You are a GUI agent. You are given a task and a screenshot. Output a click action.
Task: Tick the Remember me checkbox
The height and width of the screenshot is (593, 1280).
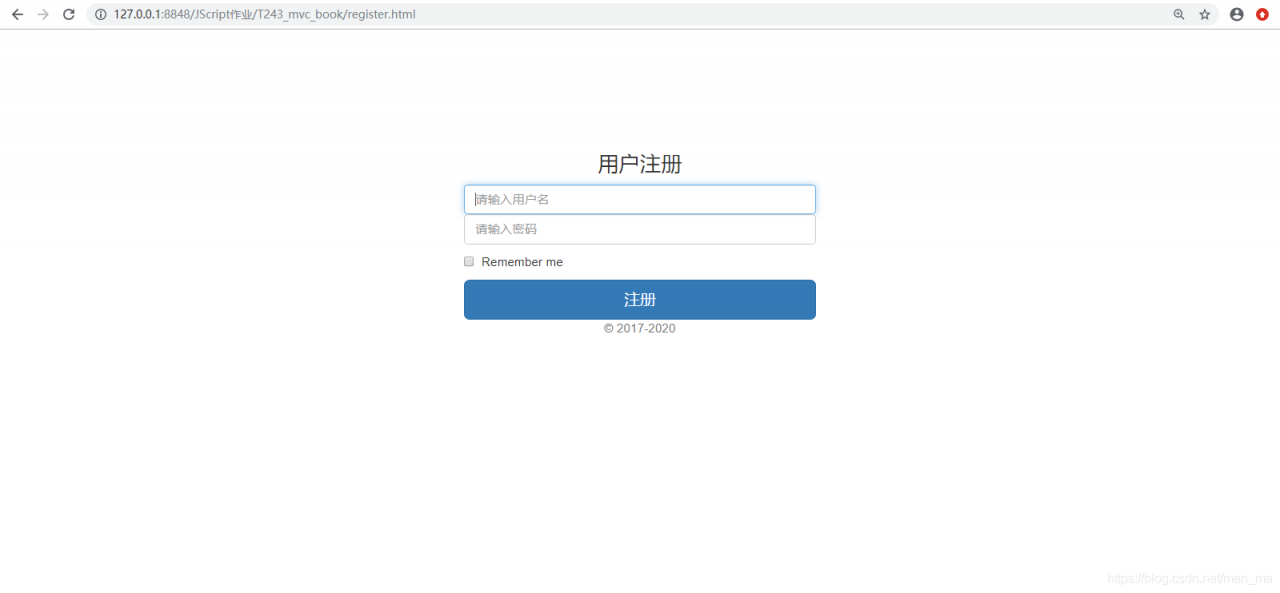469,261
